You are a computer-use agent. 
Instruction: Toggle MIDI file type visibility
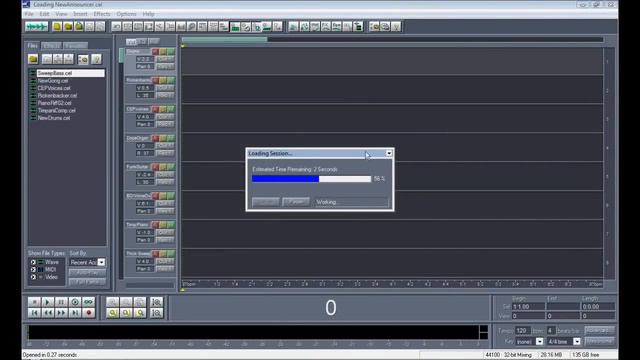click(x=33, y=269)
